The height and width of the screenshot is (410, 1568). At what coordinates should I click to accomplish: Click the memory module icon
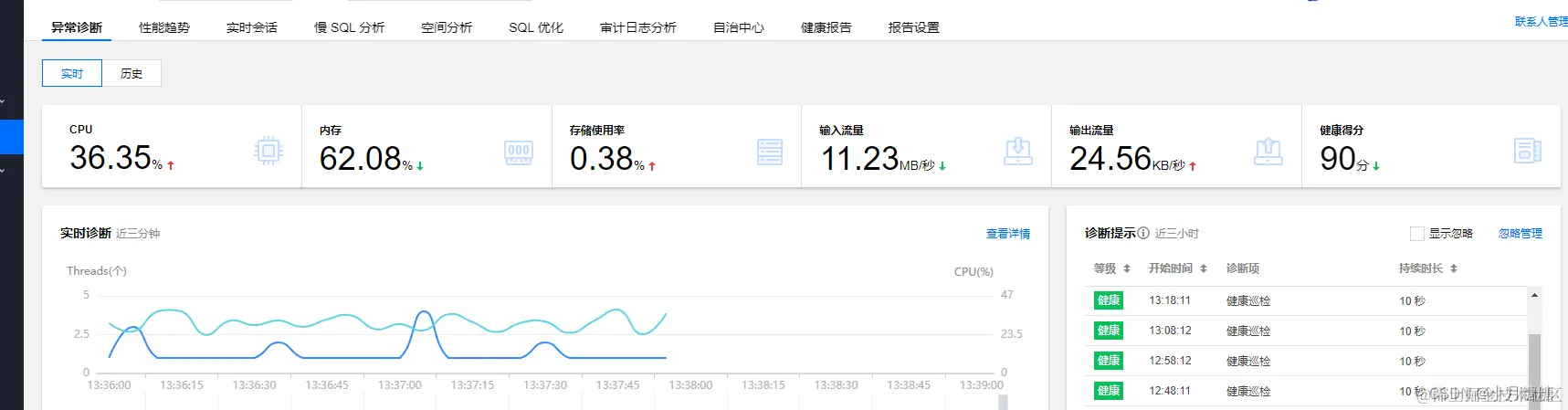tap(519, 152)
